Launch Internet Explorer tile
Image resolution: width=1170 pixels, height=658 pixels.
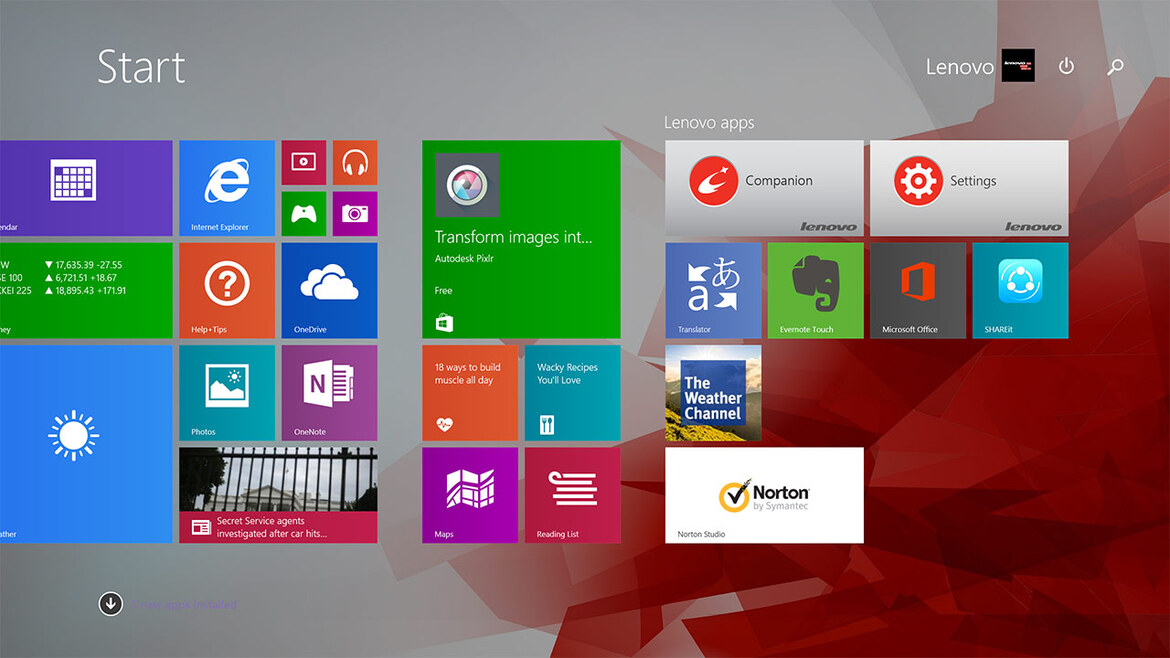click(227, 188)
